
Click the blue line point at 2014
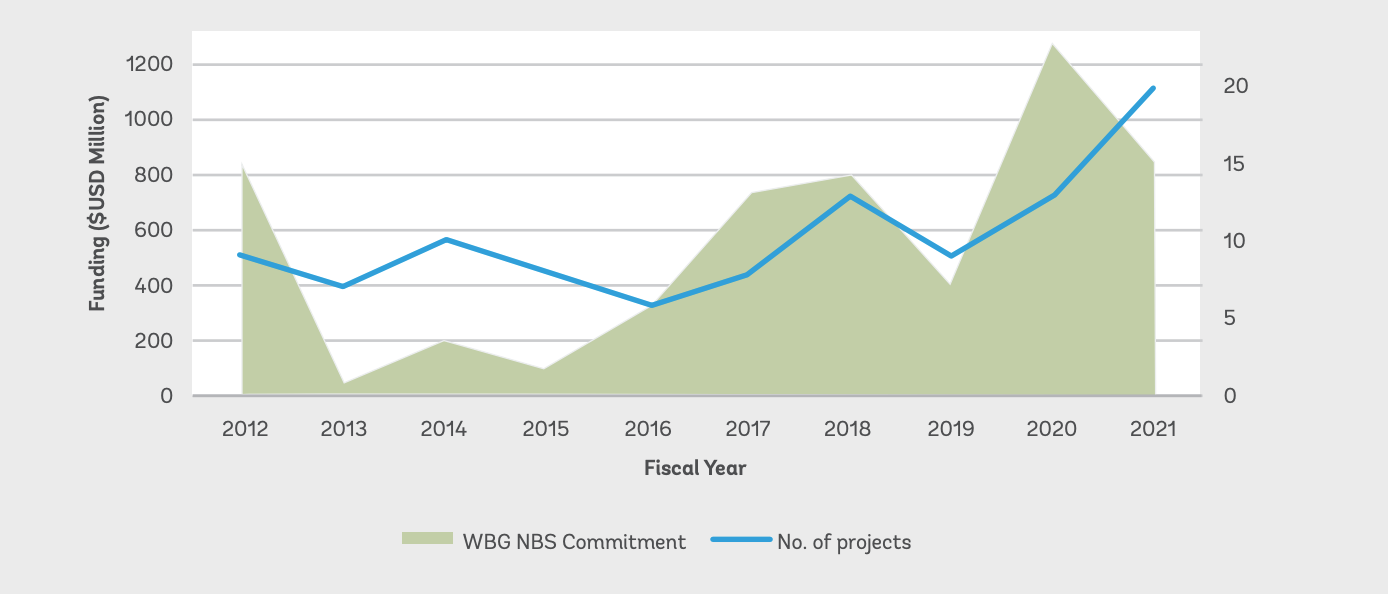[x=445, y=240]
